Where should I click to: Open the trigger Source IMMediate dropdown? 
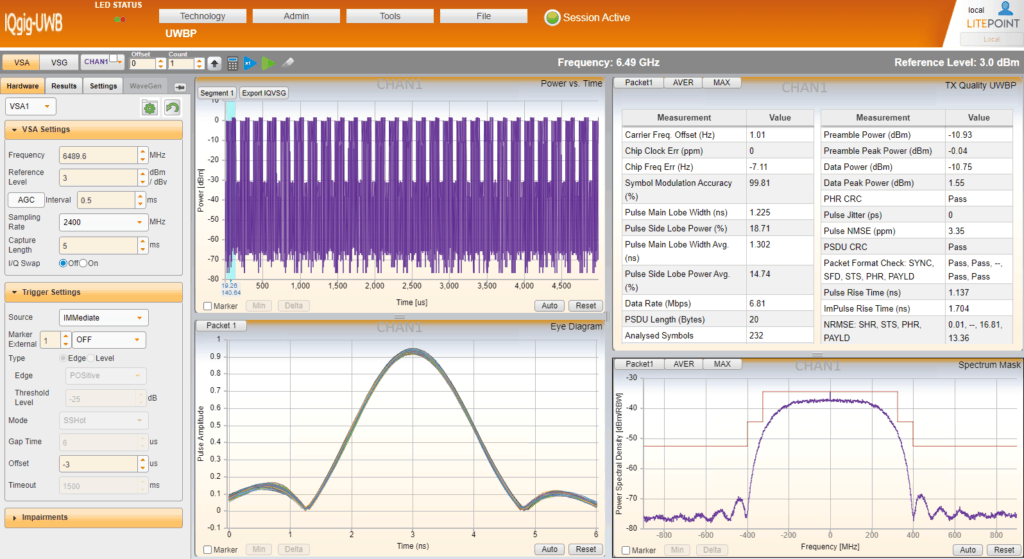pyautogui.click(x=104, y=317)
